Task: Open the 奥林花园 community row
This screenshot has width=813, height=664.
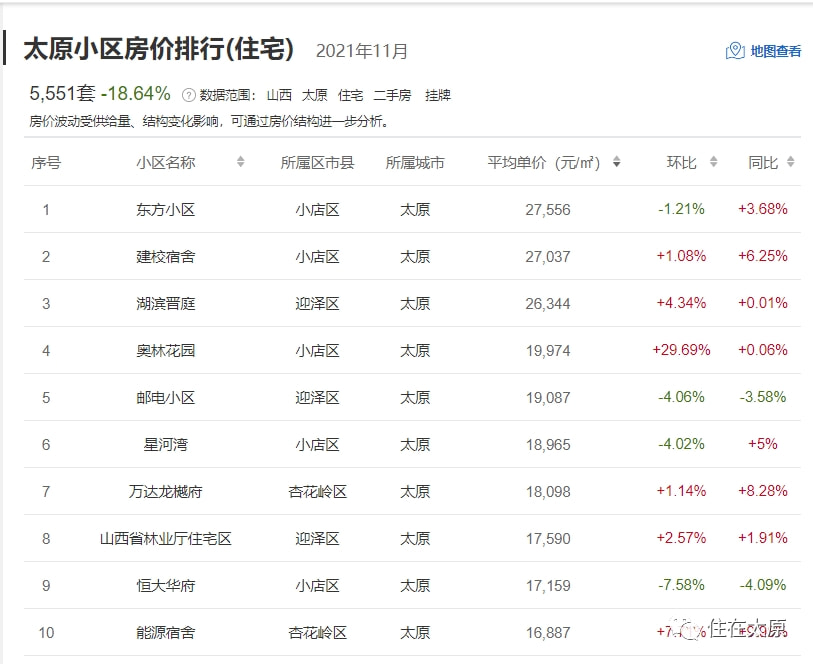Action: pyautogui.click(x=166, y=350)
